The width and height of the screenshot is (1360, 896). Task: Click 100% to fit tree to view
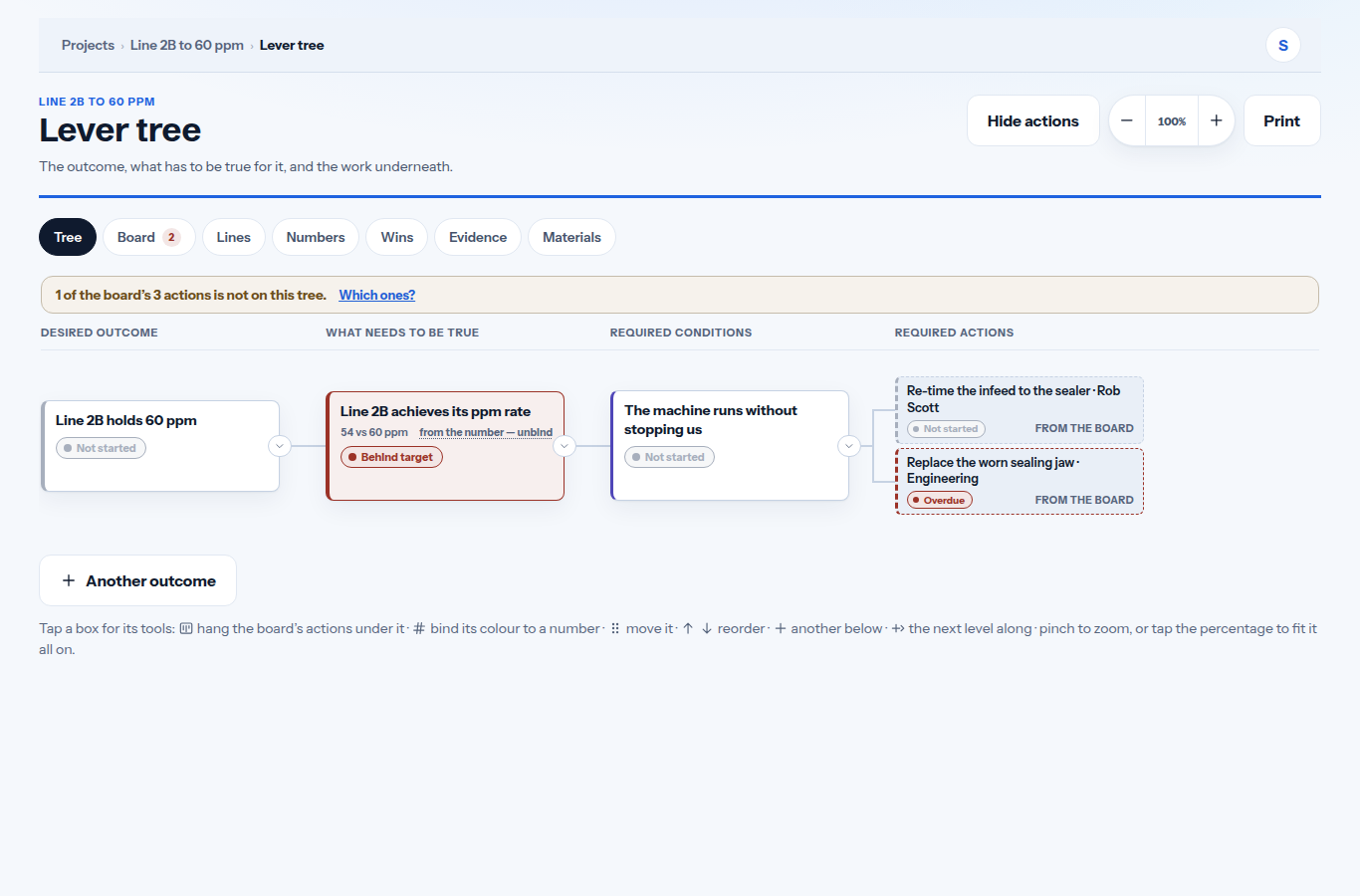(1172, 121)
